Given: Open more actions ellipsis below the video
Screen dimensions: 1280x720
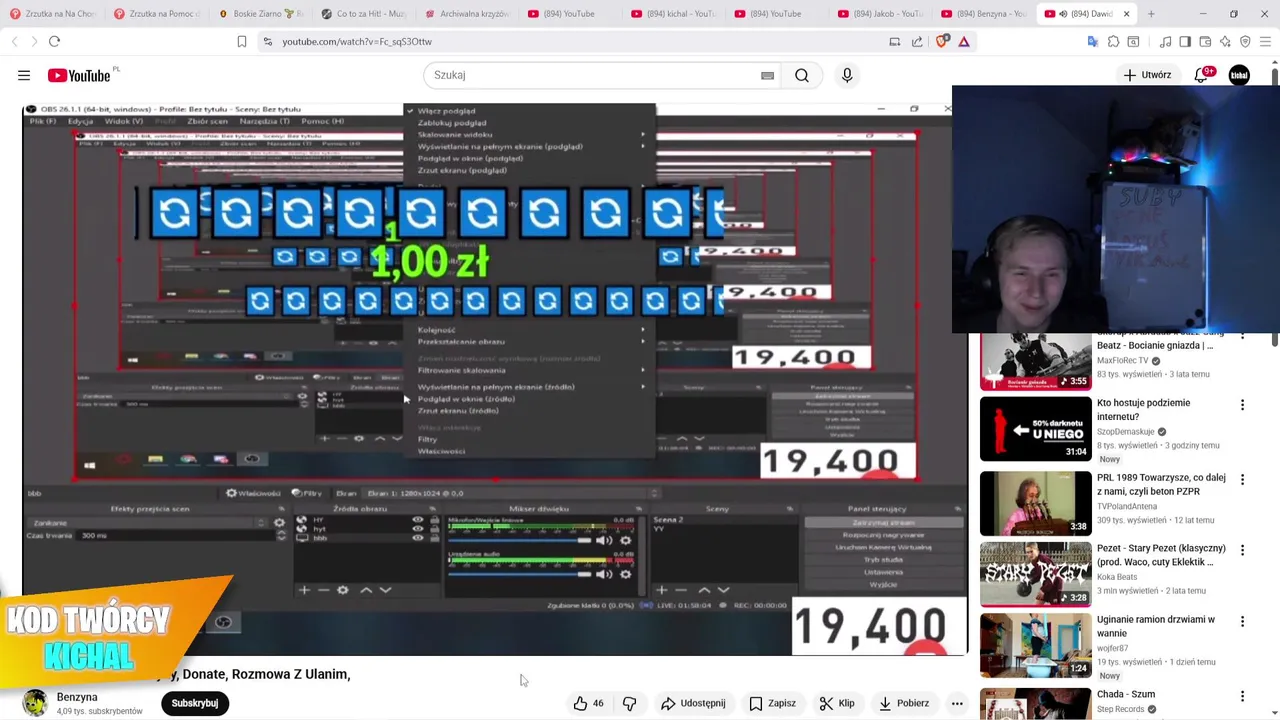Looking at the screenshot, I should (957, 703).
